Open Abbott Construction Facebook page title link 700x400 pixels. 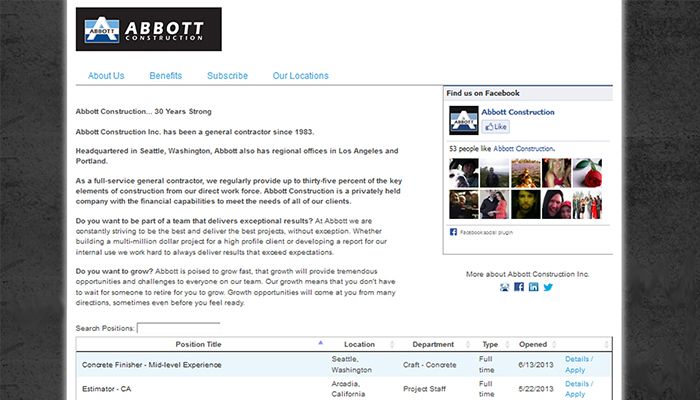518,112
